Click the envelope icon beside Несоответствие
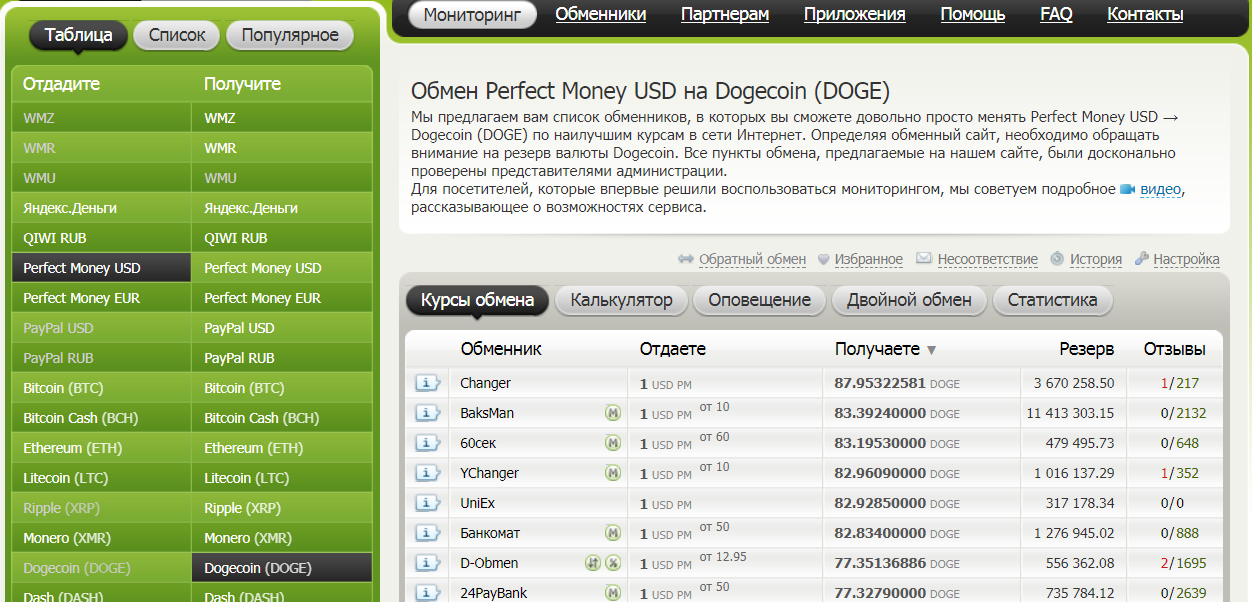The height and width of the screenshot is (602, 1252). point(924,259)
